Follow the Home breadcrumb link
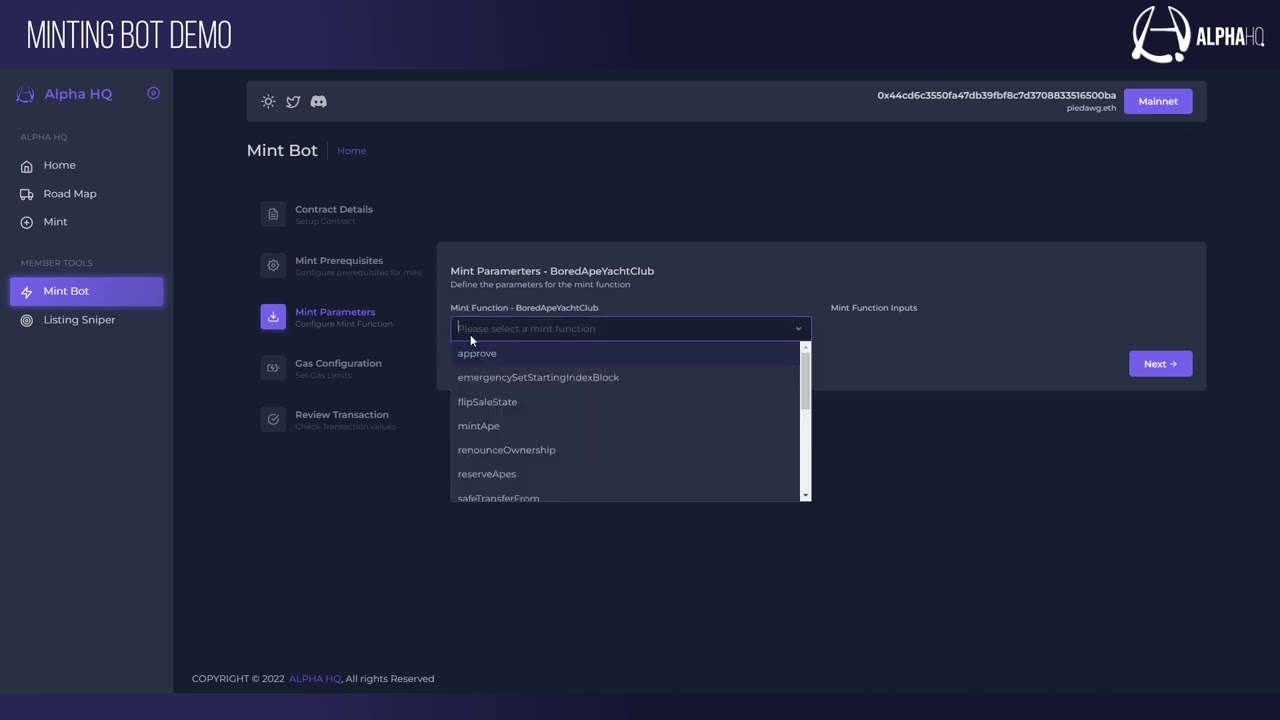 click(351, 151)
